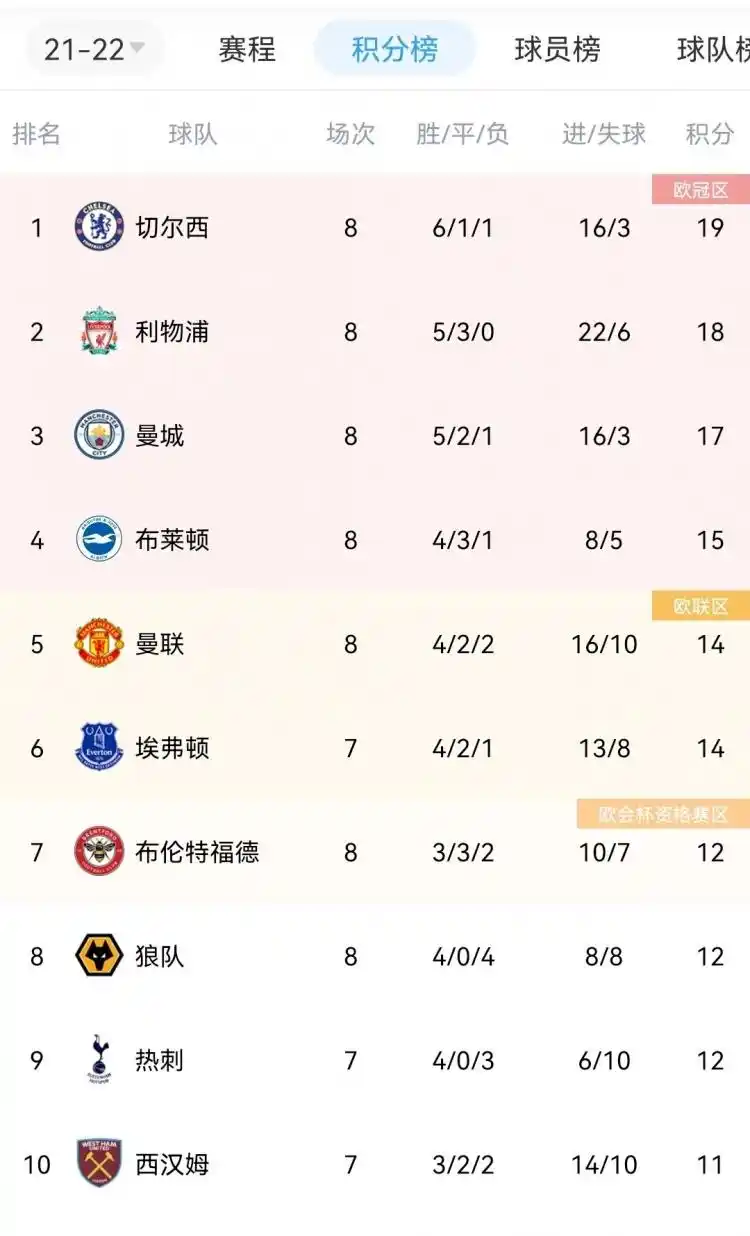
Task: Select the 积分榜 tab
Action: tap(394, 49)
